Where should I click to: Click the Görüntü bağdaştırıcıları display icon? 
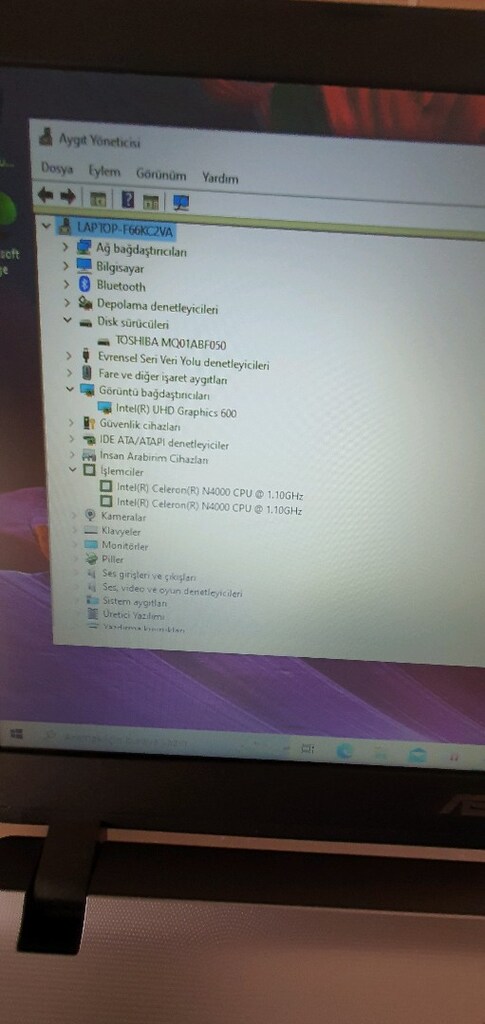point(87,390)
